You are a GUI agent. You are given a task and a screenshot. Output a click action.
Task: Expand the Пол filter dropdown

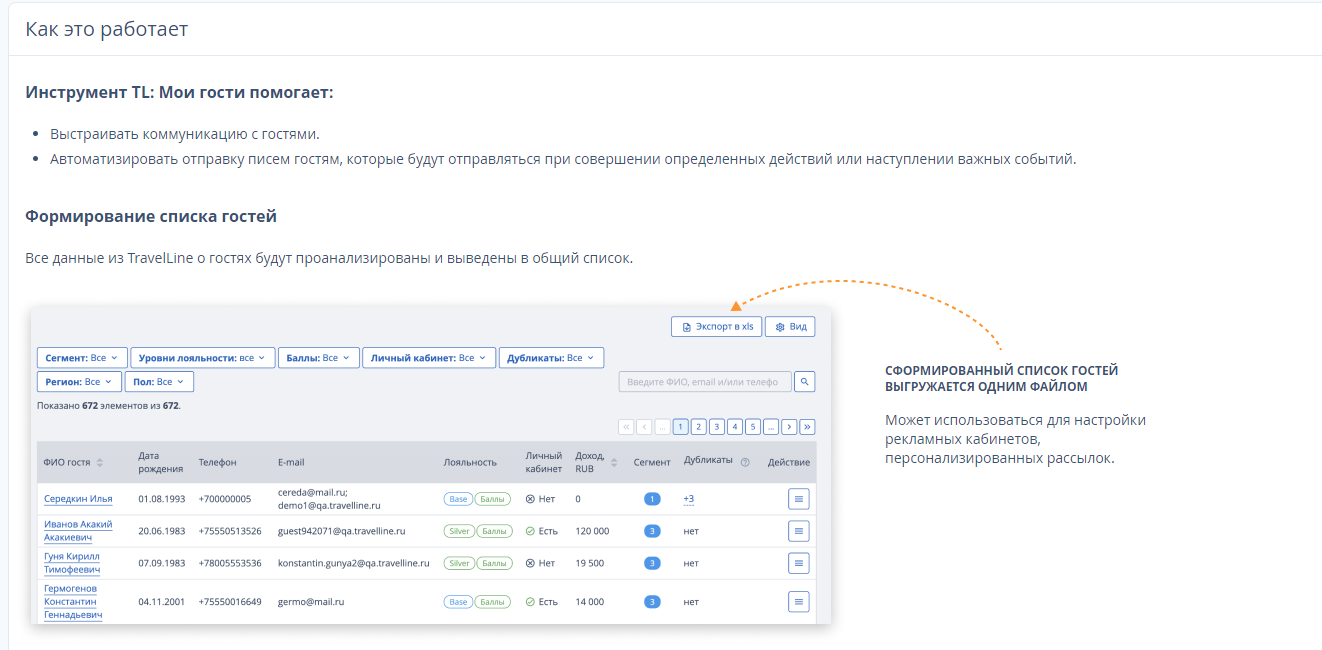(x=160, y=382)
